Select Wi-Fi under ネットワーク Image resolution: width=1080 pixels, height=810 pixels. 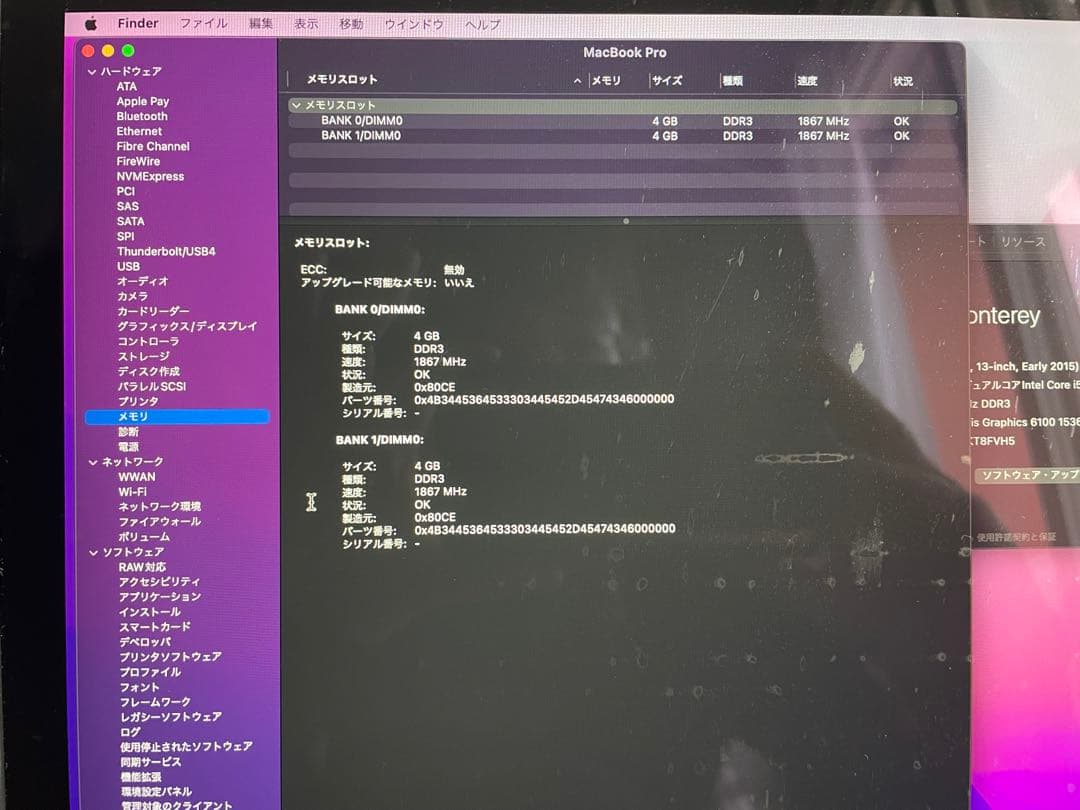coord(133,491)
